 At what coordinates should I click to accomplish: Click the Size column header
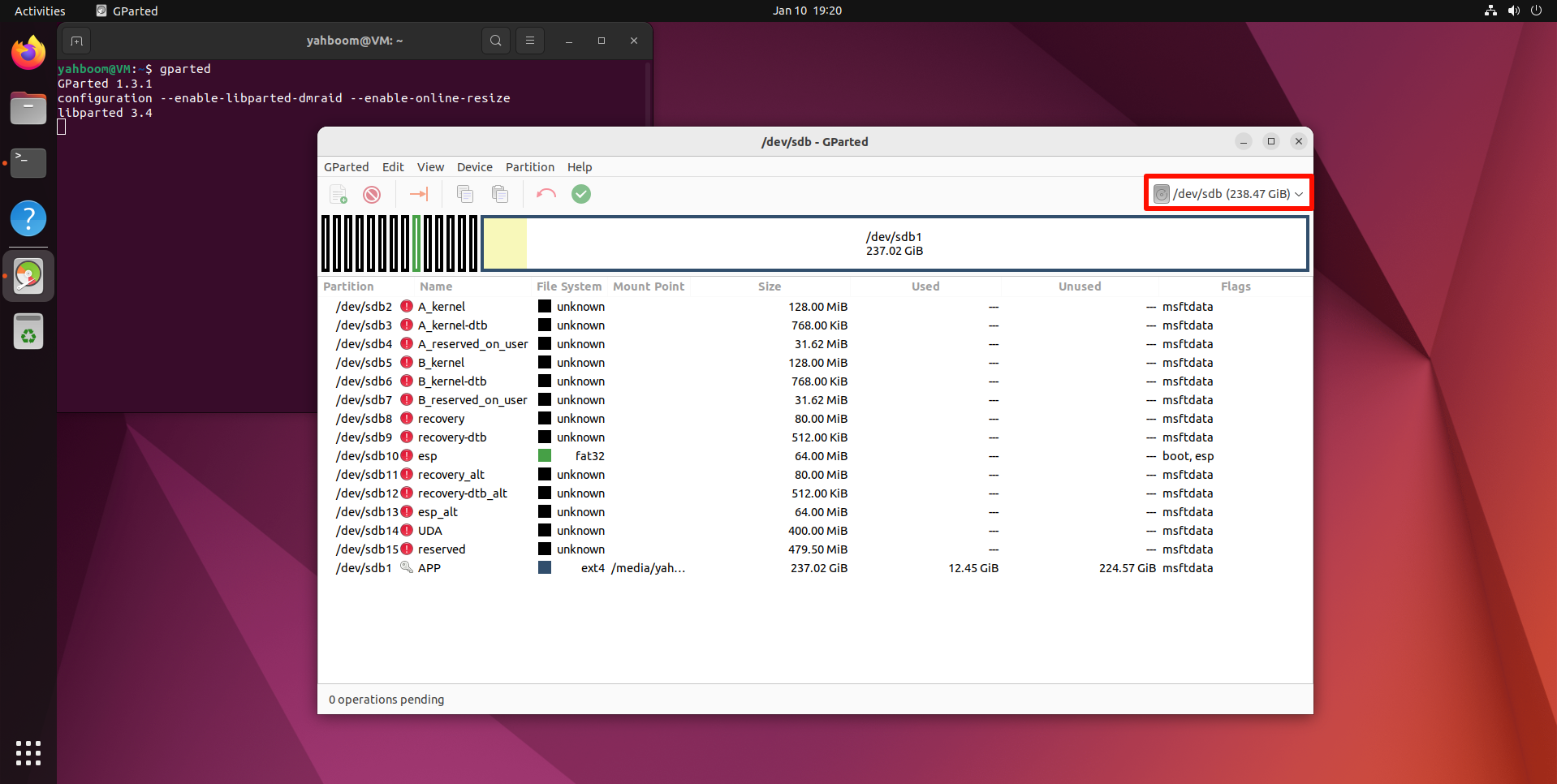coord(769,286)
